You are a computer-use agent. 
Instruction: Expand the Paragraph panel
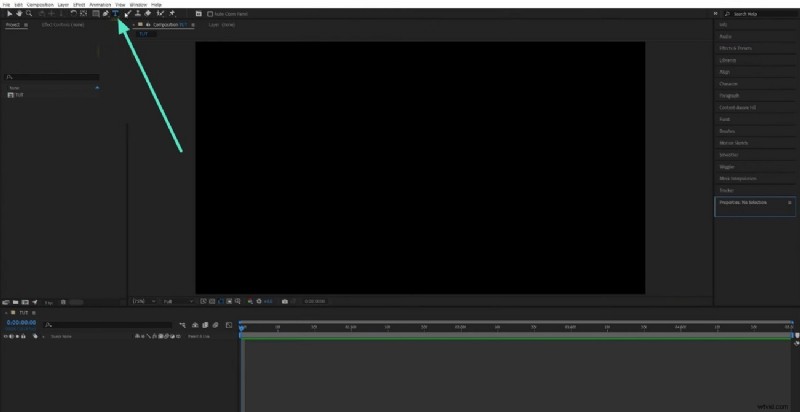[x=729, y=95]
